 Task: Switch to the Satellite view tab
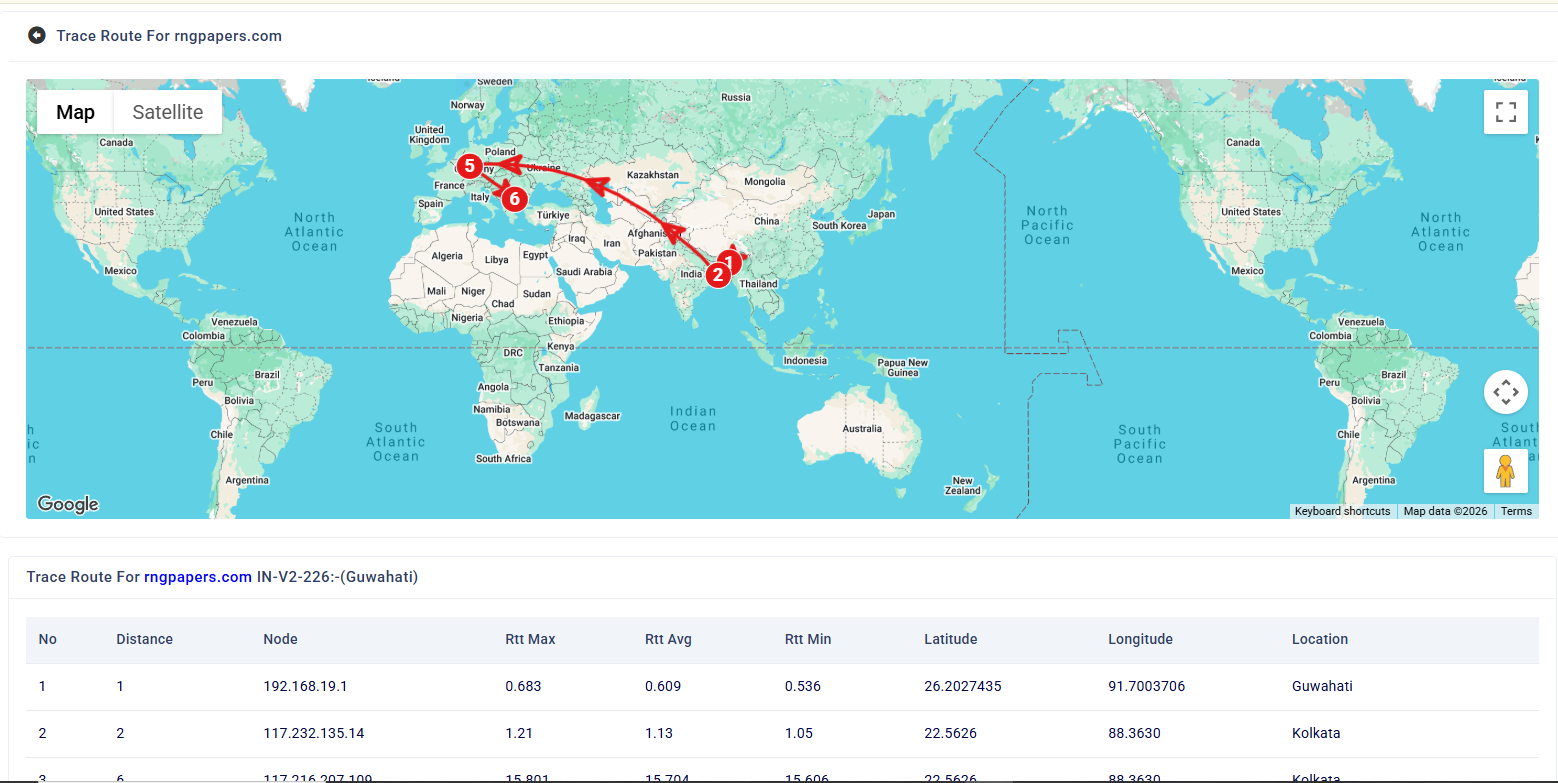click(x=168, y=112)
